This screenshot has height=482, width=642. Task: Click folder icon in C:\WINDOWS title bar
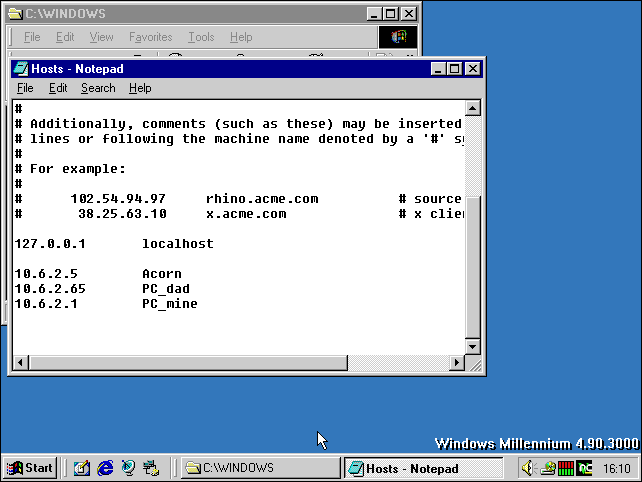click(15, 14)
